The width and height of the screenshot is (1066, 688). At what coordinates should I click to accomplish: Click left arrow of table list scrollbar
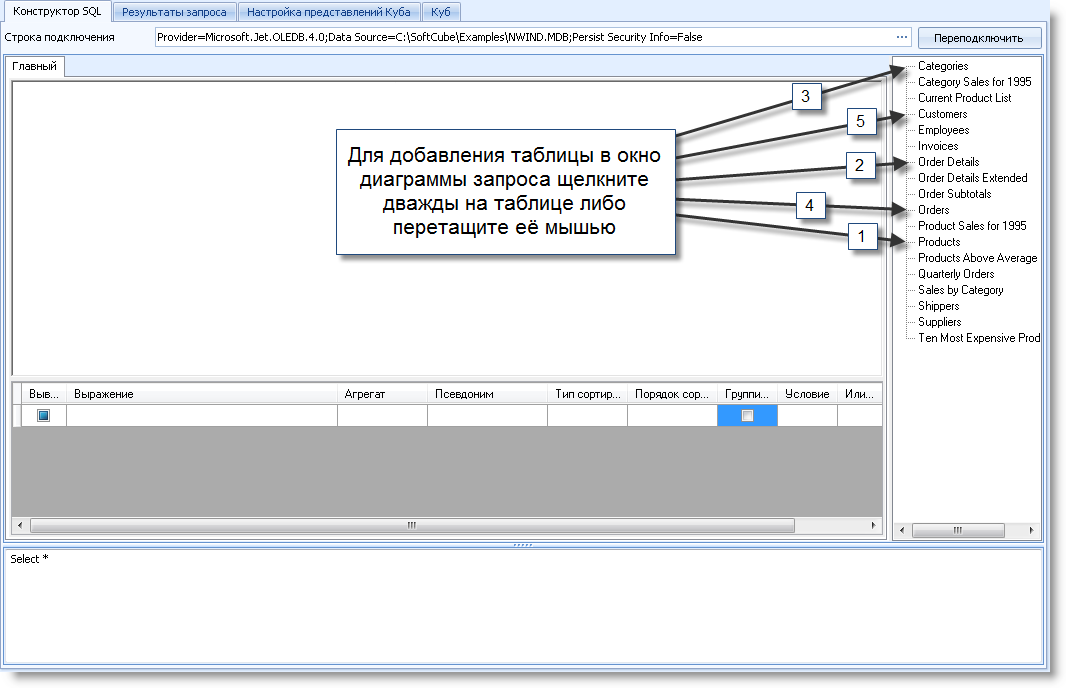[x=901, y=530]
